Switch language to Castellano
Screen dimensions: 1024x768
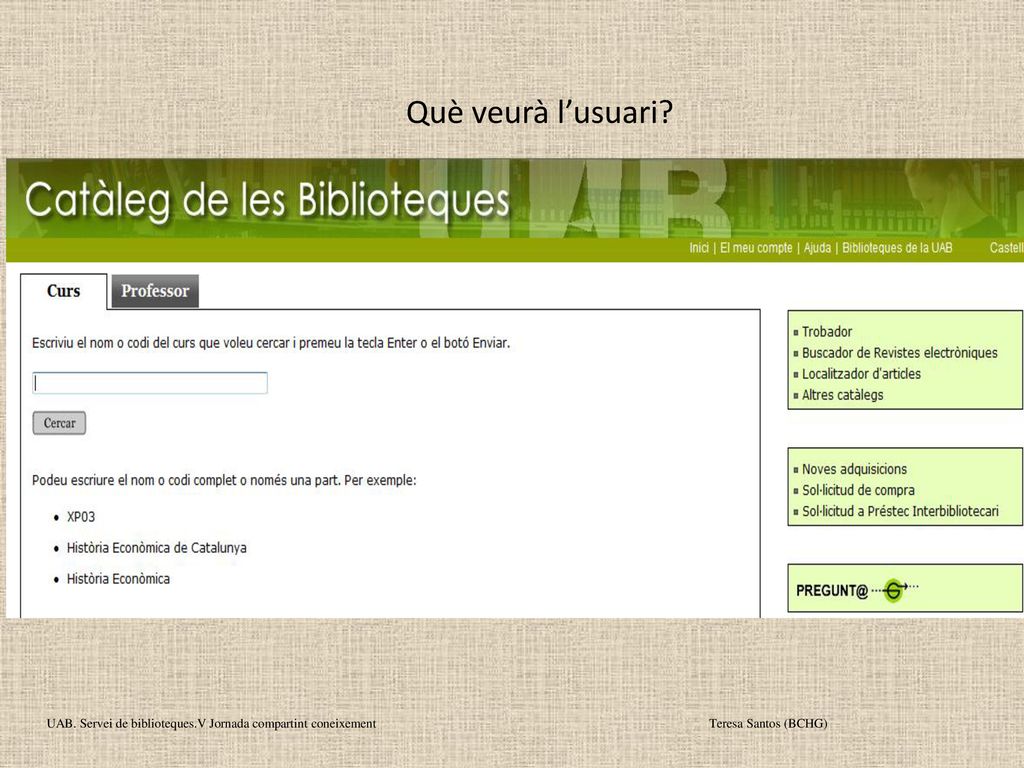click(1006, 248)
